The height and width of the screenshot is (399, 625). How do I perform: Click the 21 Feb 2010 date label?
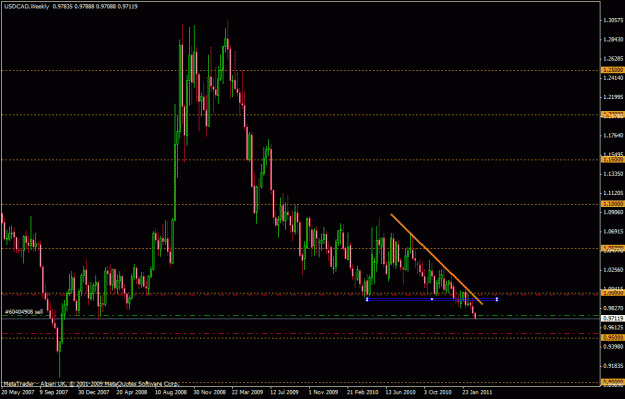tap(362, 392)
